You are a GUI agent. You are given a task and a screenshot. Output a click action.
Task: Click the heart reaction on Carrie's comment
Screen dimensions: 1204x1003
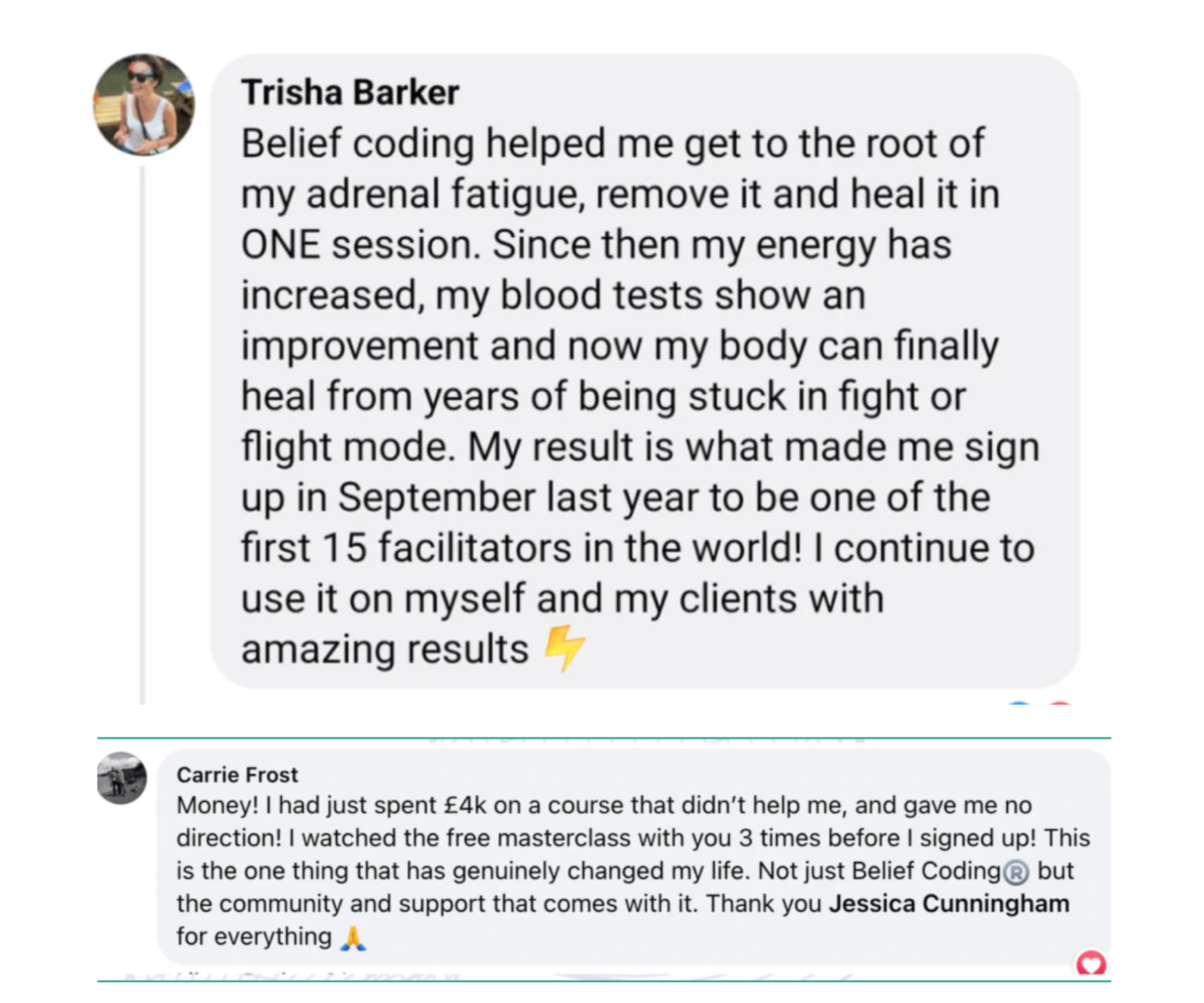(x=1091, y=964)
